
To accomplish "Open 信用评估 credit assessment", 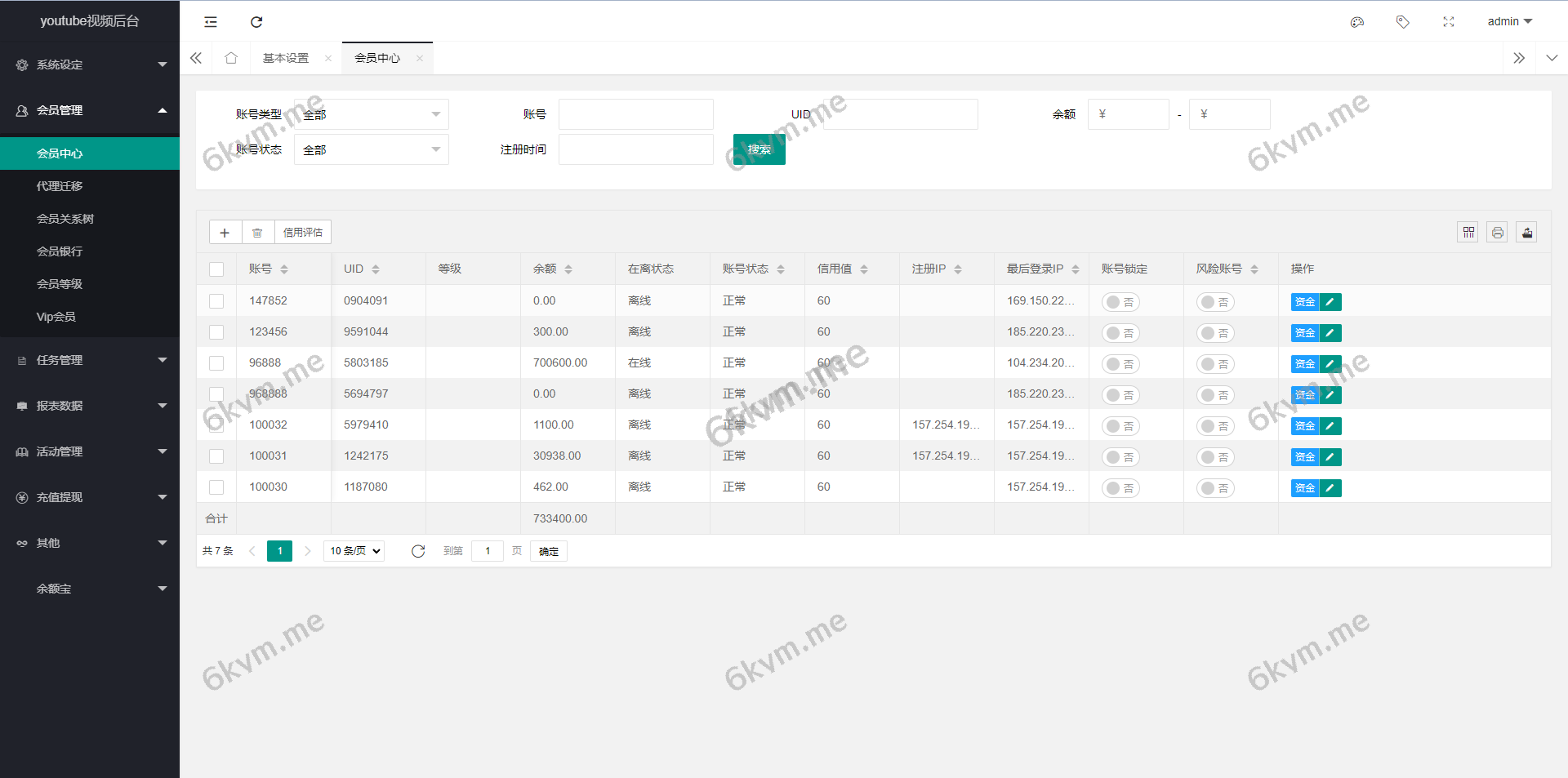I will point(304,232).
